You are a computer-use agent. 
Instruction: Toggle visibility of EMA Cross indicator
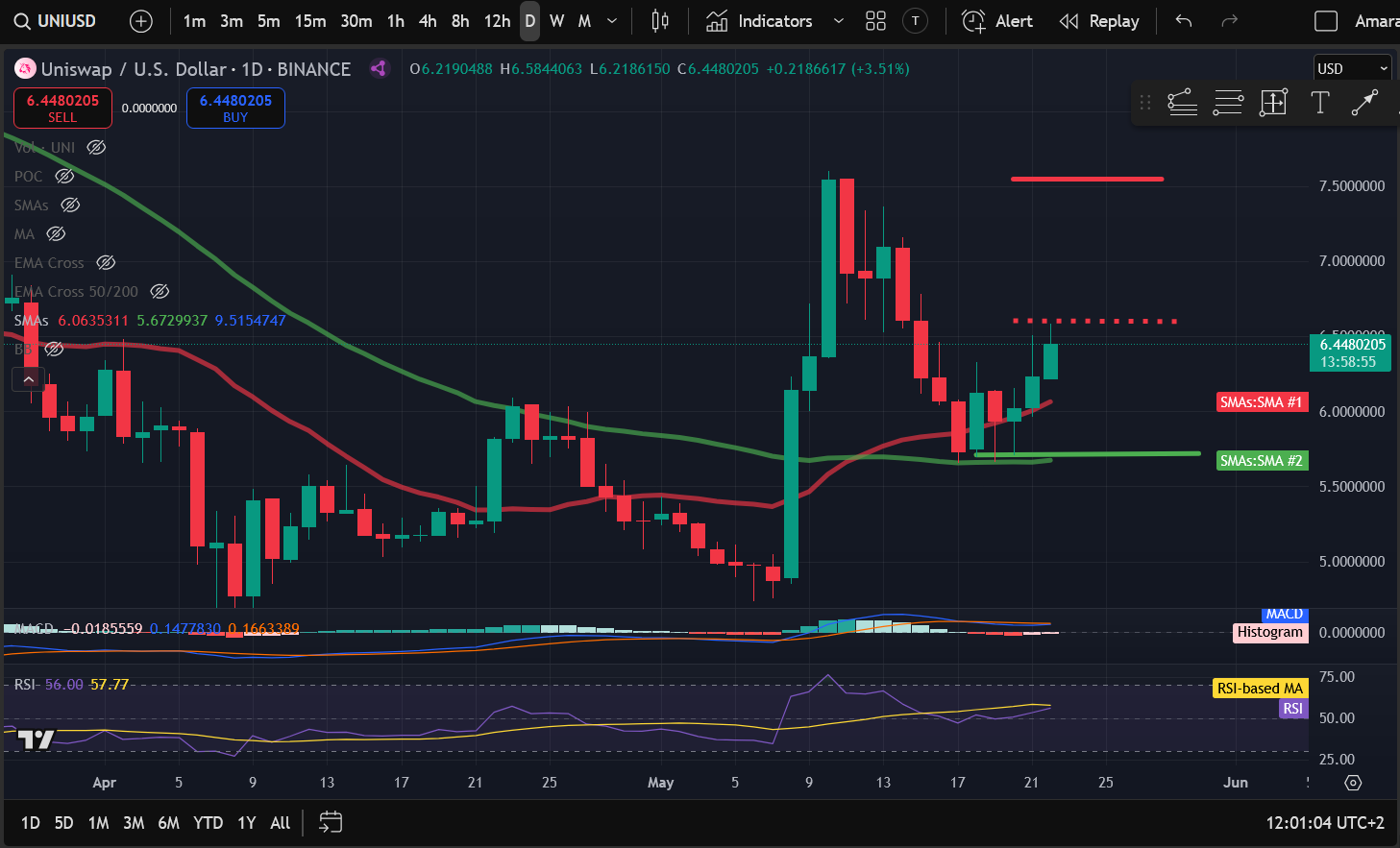[x=106, y=262]
